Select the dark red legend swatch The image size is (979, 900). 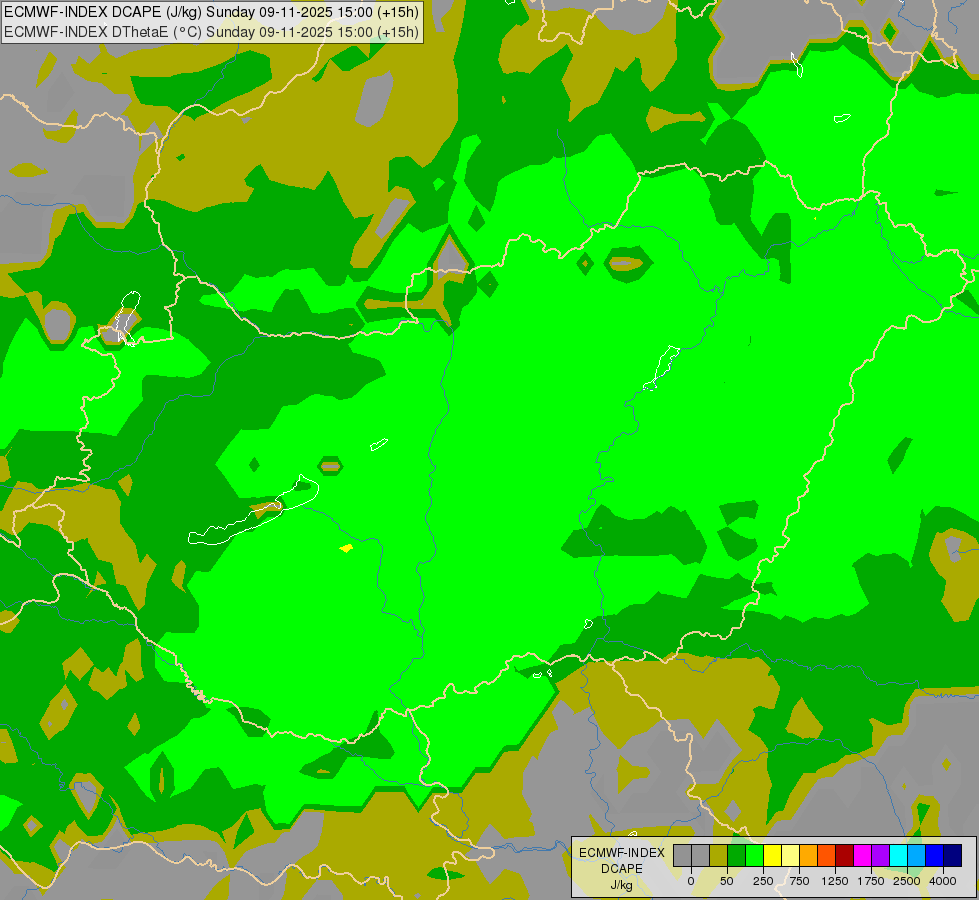point(845,855)
